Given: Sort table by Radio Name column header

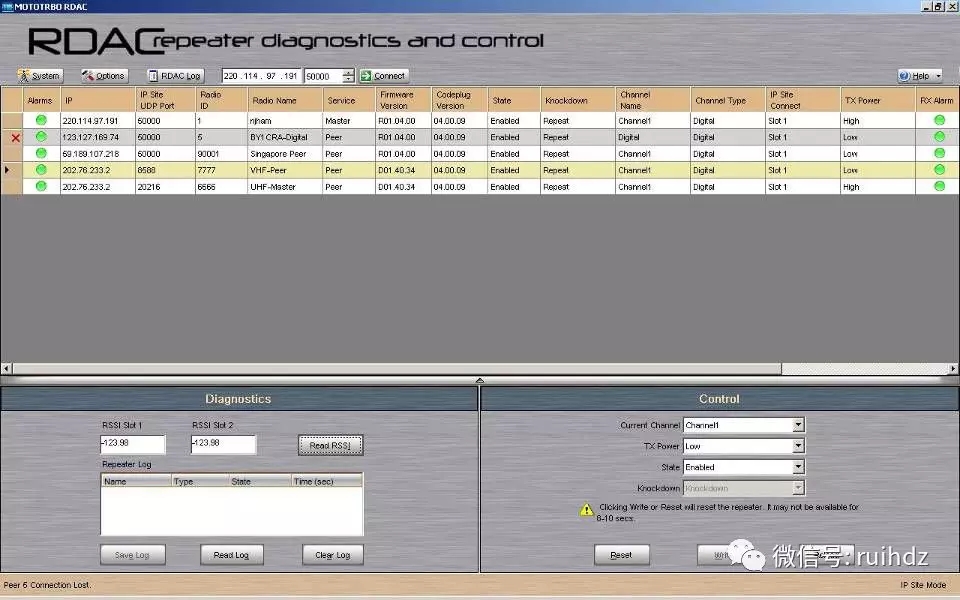Looking at the screenshot, I should click(275, 100).
